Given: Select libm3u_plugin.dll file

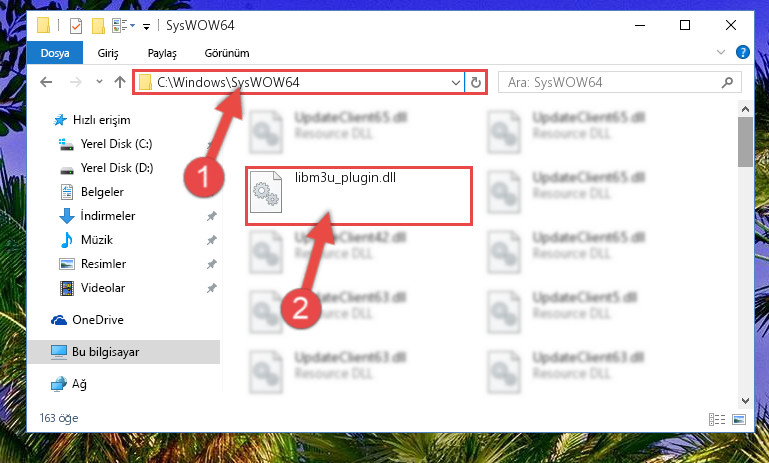Looking at the screenshot, I should coord(359,196).
